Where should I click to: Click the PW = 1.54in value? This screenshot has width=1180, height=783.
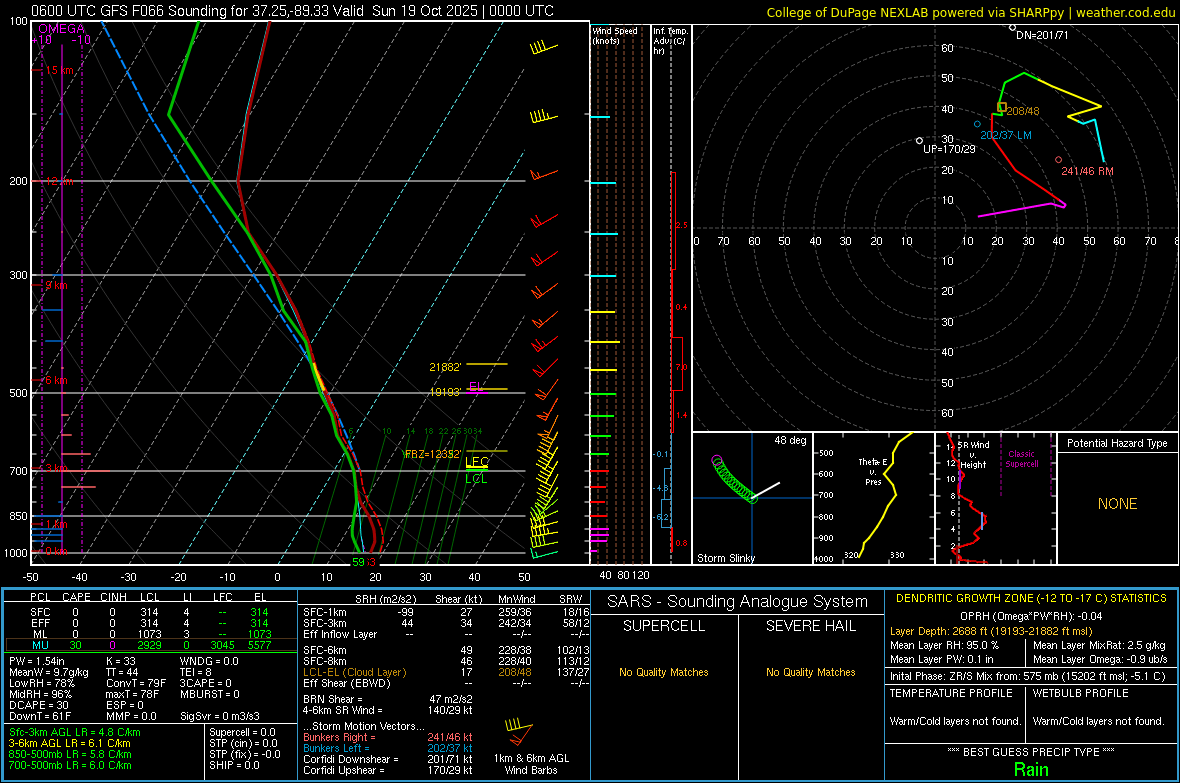[x=38, y=661]
